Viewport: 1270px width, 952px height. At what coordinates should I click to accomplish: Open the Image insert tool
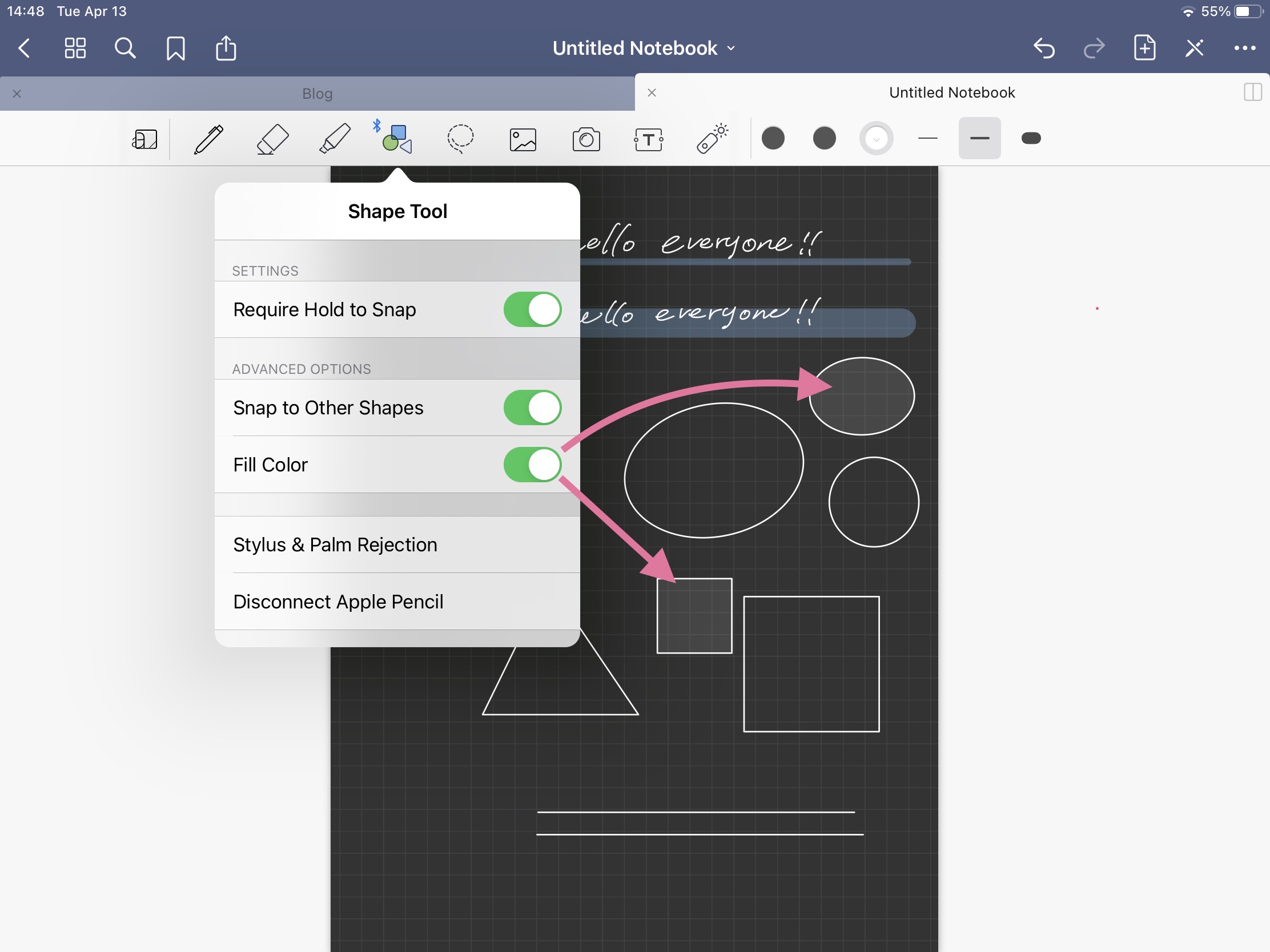[523, 139]
